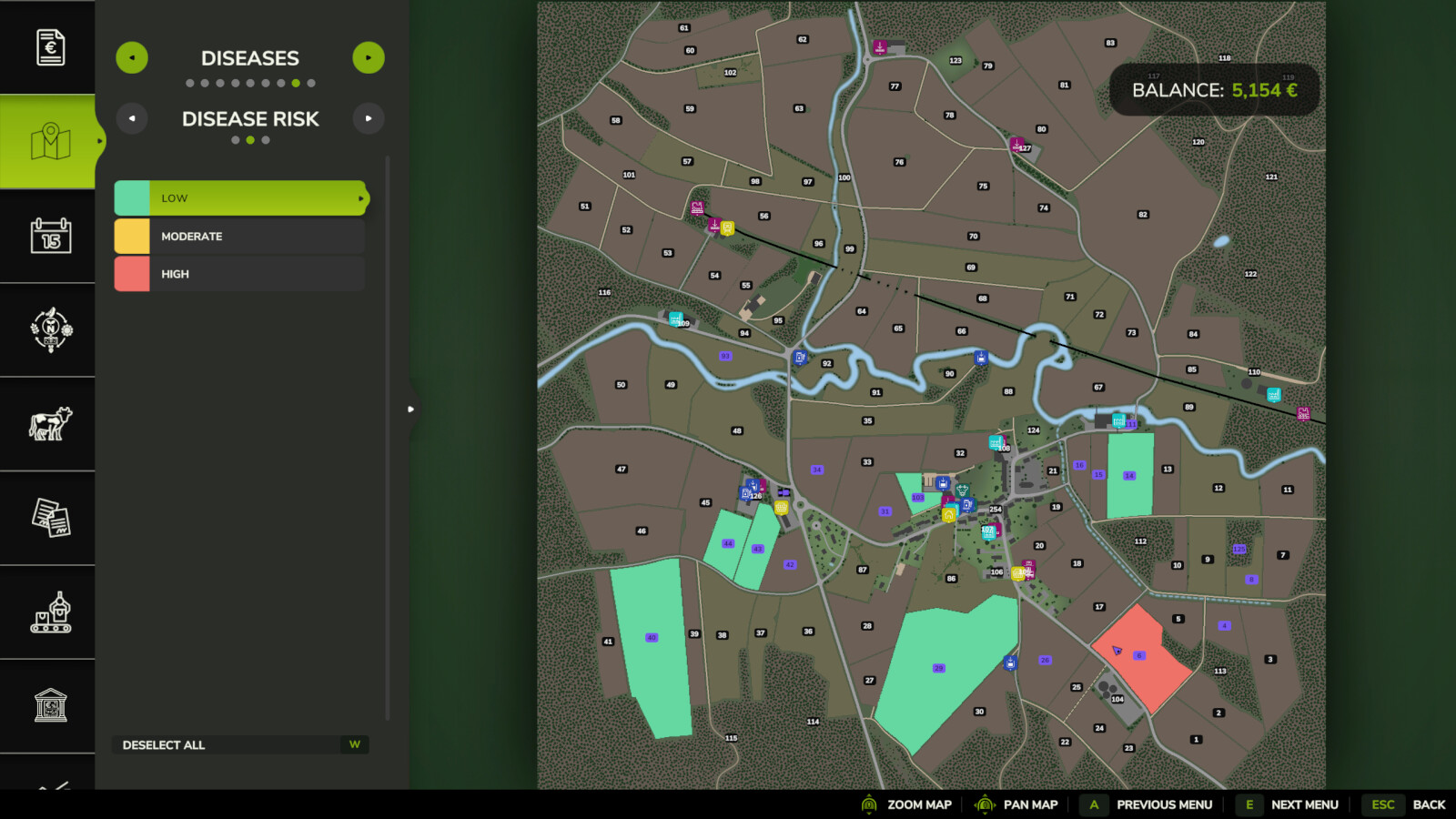Switch to next page after DISEASE RISK
1456x819 pixels.
click(369, 118)
